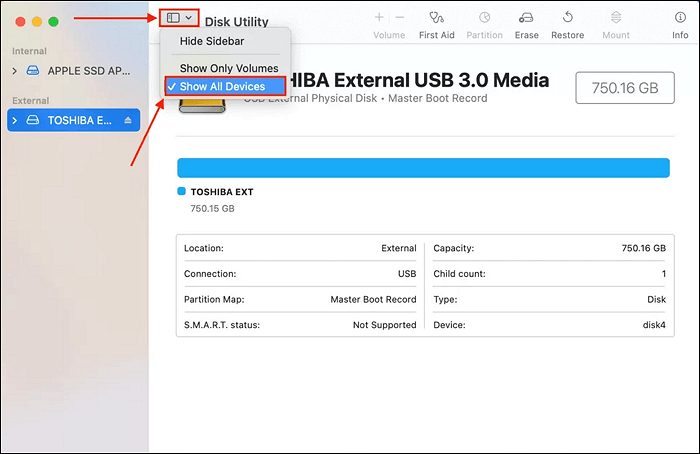Click the Mount toolbar icon
The image size is (700, 454).
616,18
